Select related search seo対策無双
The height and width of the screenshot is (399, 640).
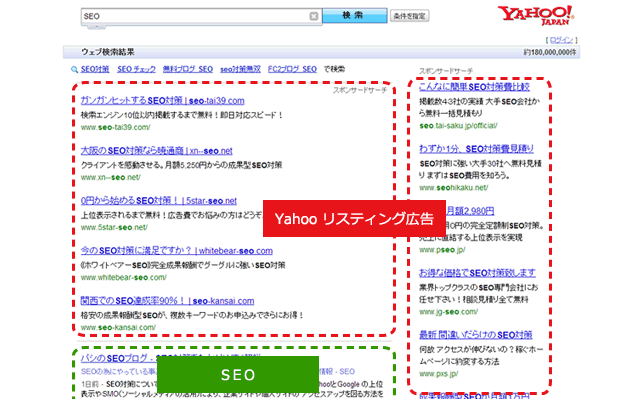[x=240, y=69]
